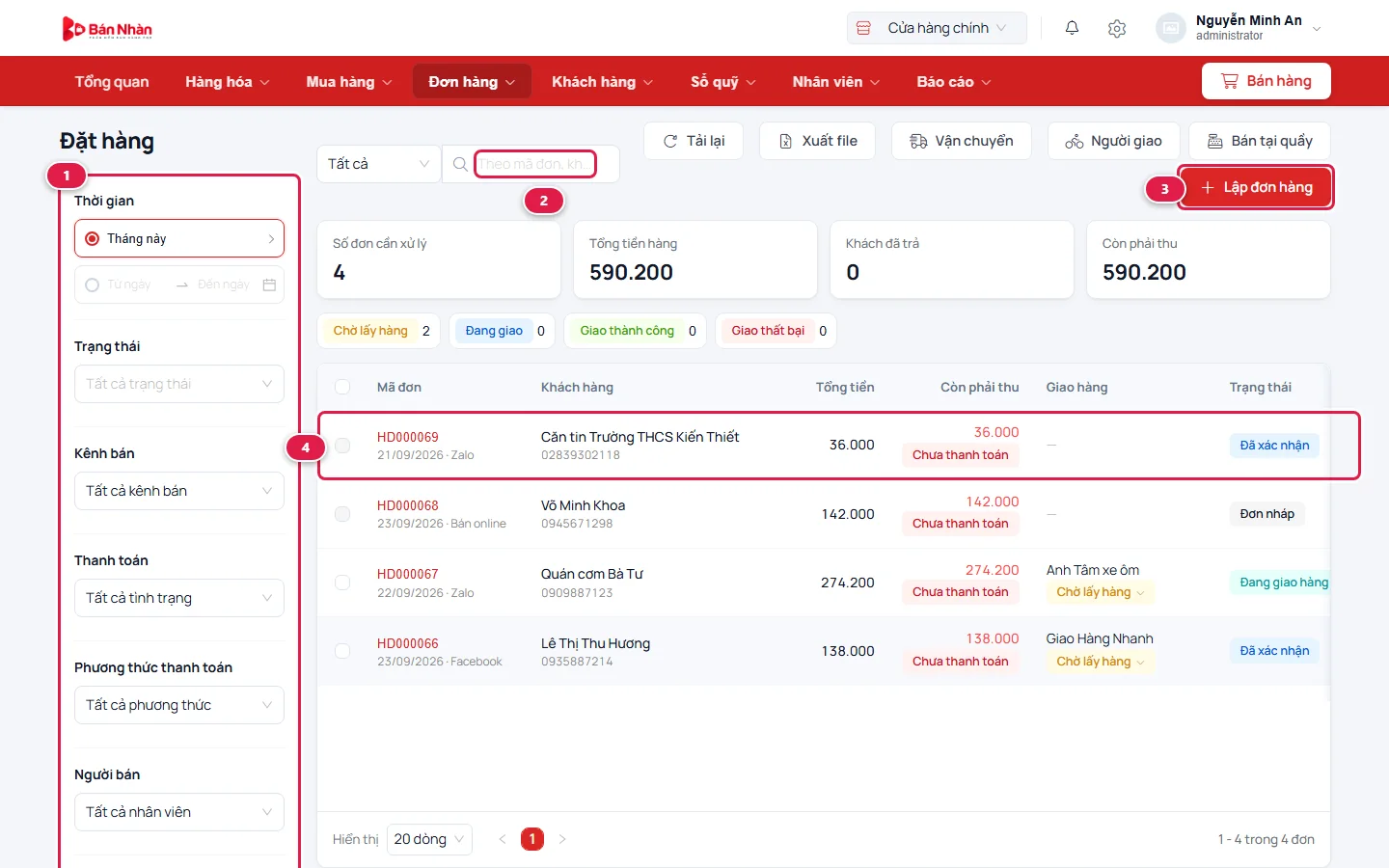
Task: Filter by Giao thất bại status chip
Action: tap(776, 331)
